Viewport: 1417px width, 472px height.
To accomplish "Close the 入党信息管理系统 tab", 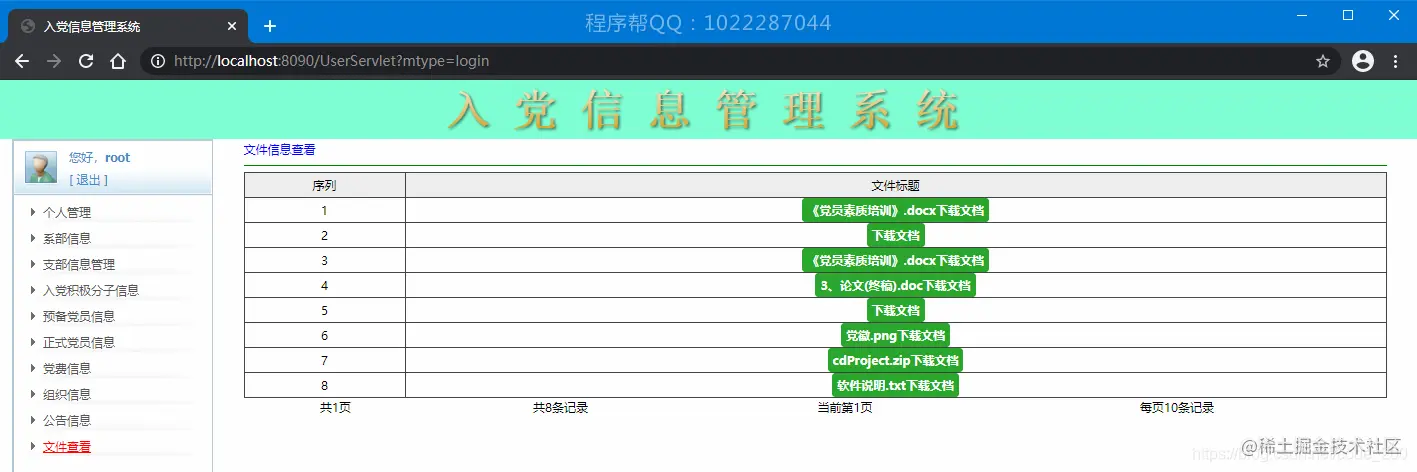I will 232,26.
